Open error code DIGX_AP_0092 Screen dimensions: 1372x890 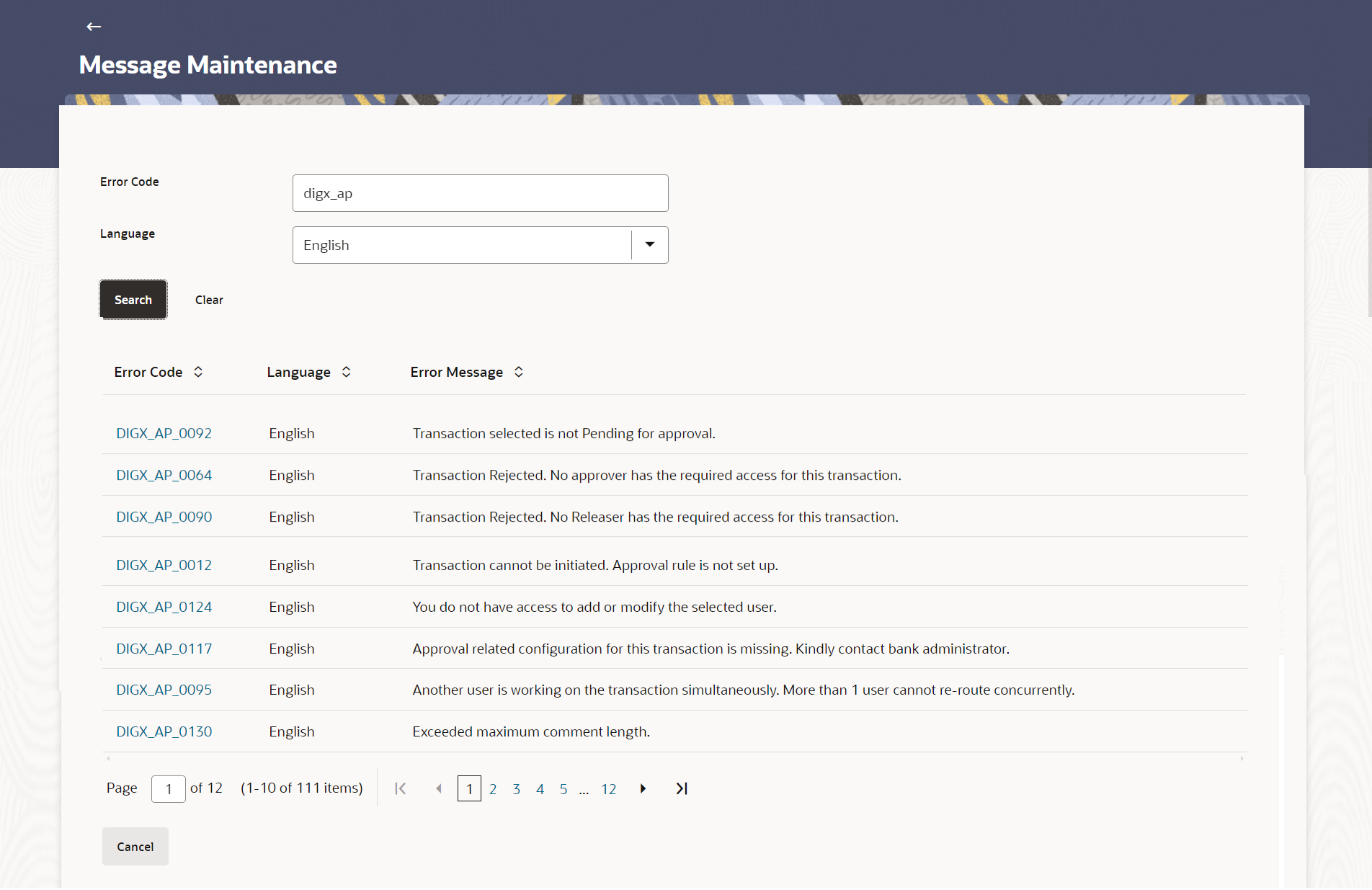[x=164, y=433]
